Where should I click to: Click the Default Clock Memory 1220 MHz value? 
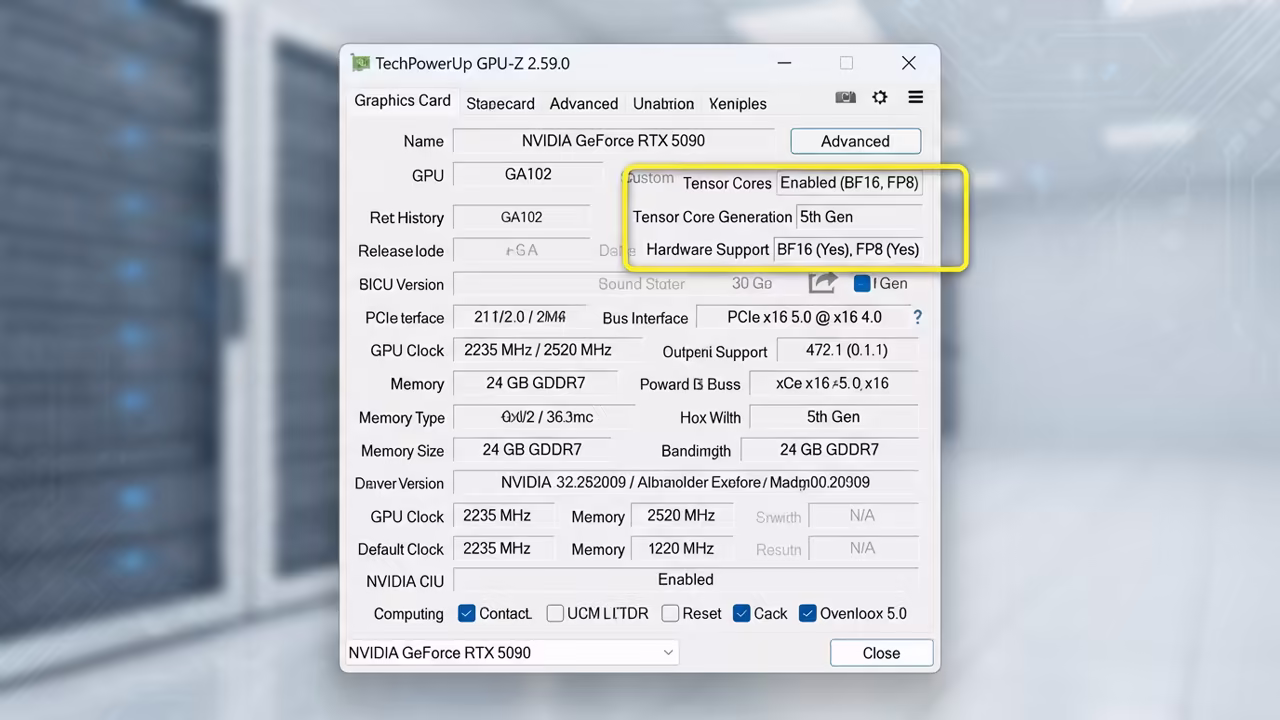pyautogui.click(x=681, y=548)
